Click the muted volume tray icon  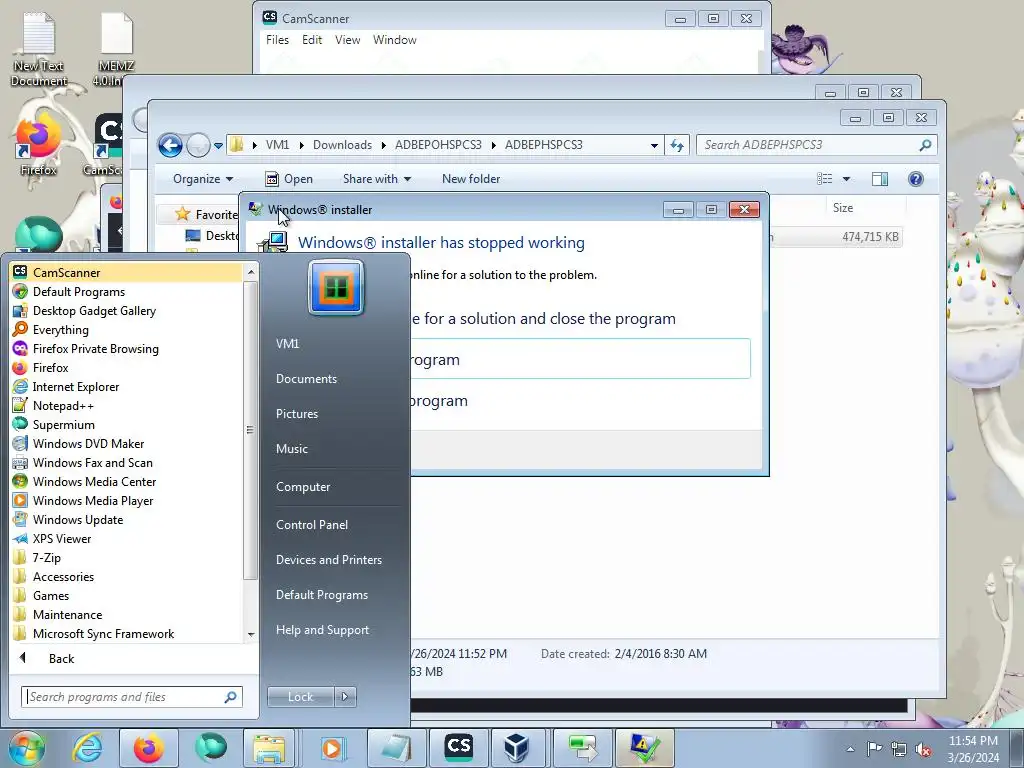pos(923,750)
